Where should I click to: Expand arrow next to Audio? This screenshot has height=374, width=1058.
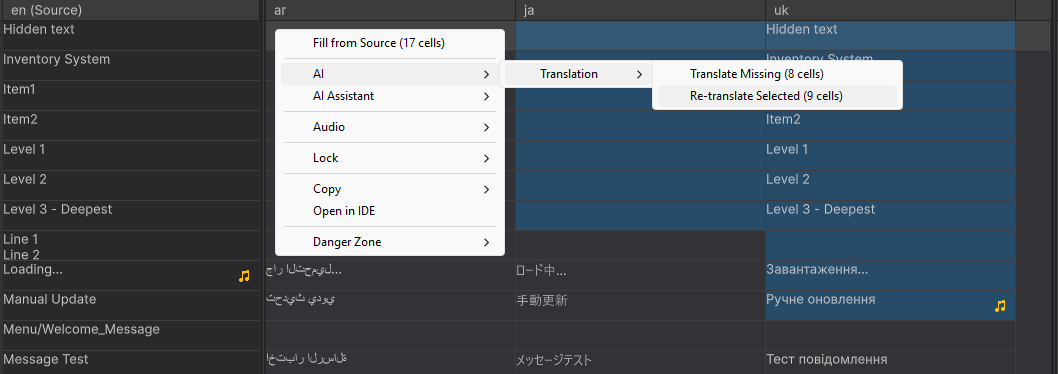(486, 128)
